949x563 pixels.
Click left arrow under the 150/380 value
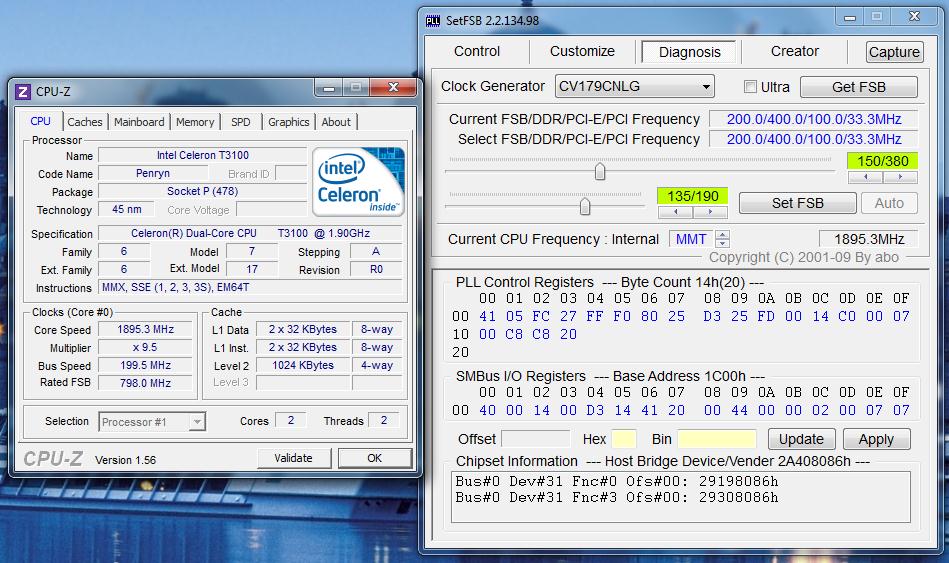(865, 177)
